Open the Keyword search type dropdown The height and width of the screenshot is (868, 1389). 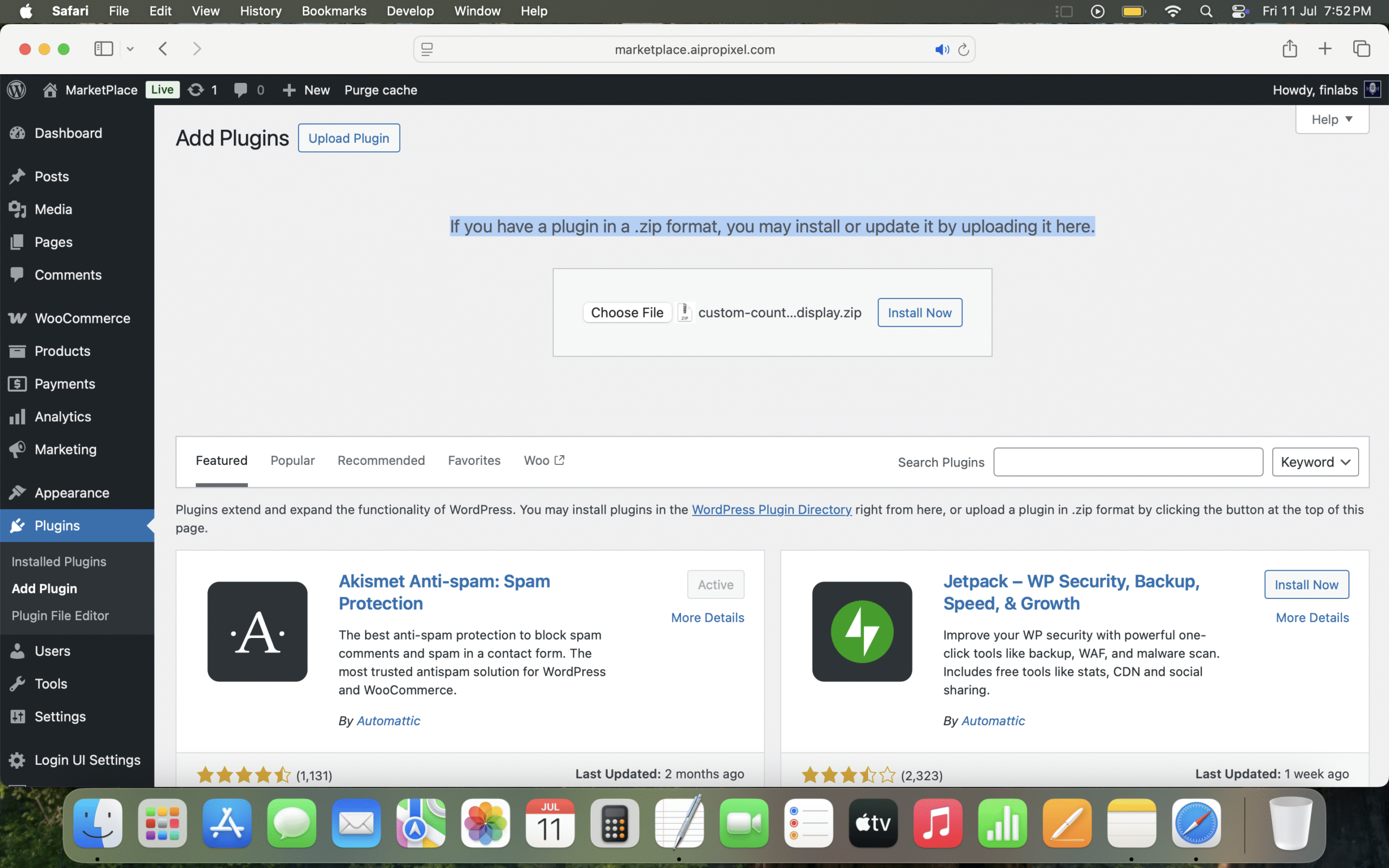point(1314,462)
